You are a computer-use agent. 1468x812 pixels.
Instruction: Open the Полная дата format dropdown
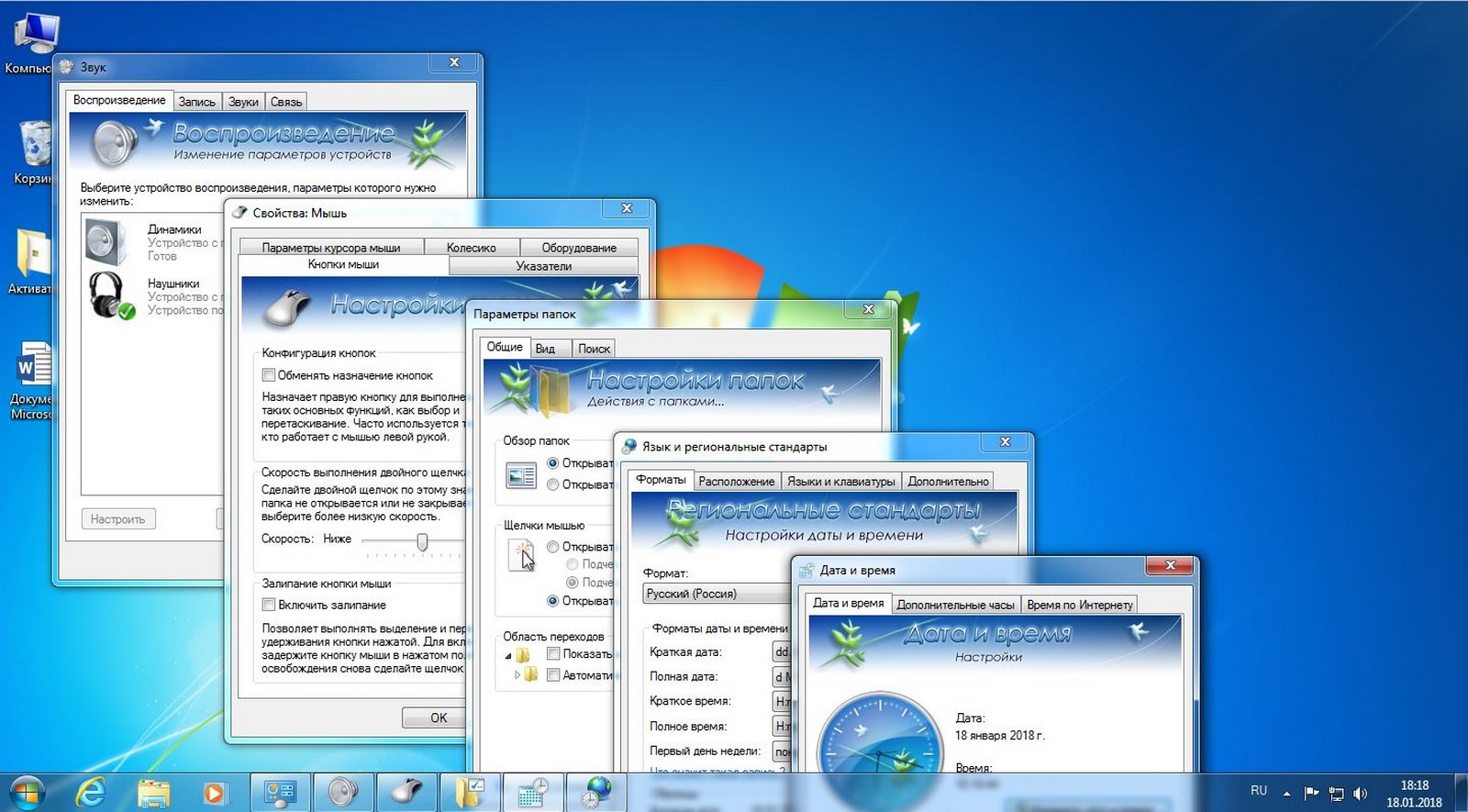tap(782, 676)
